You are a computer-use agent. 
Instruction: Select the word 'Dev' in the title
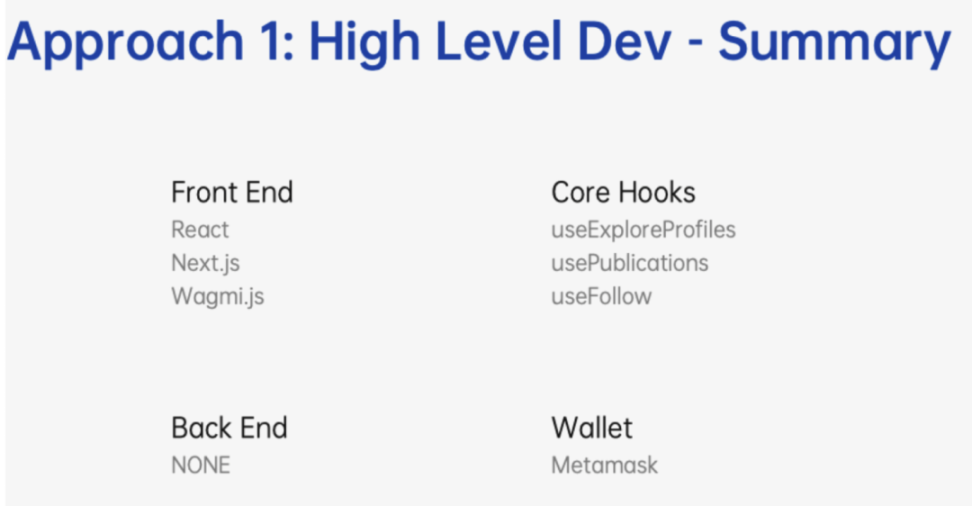[625, 41]
